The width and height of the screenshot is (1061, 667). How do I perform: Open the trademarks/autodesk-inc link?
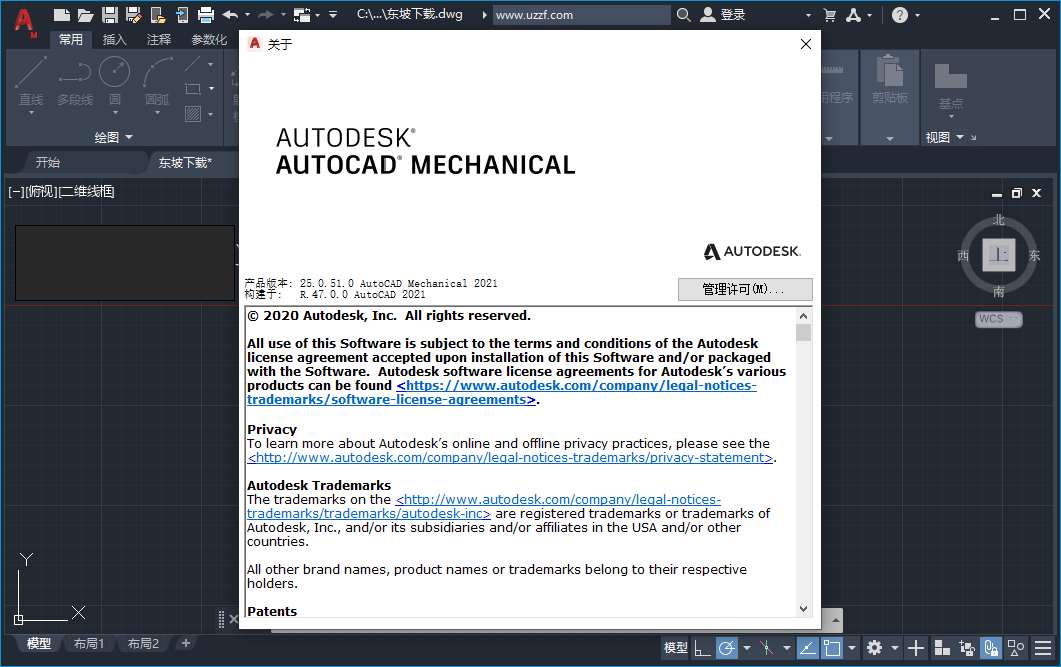[x=484, y=506]
